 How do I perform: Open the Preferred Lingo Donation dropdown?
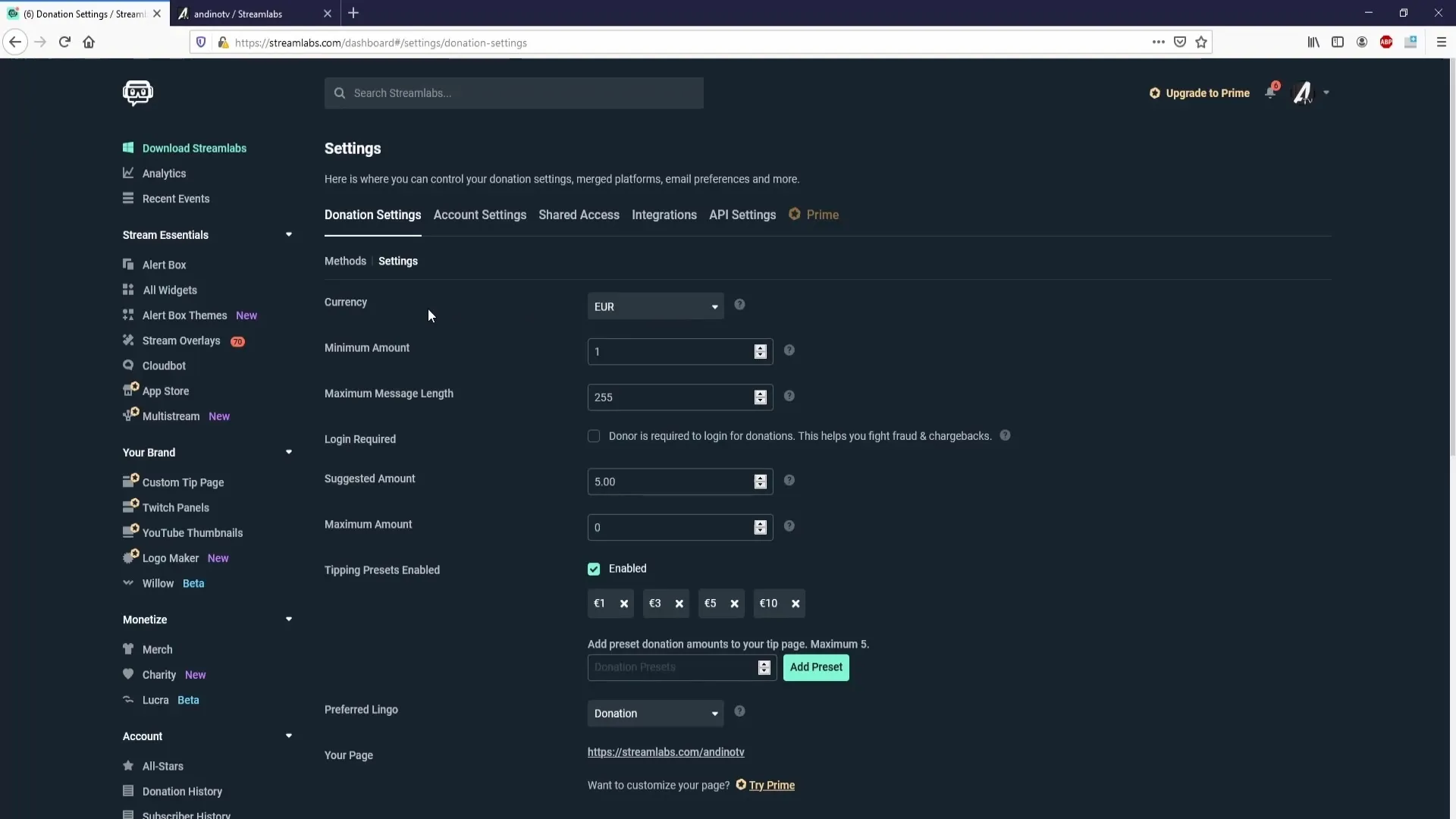(655, 714)
